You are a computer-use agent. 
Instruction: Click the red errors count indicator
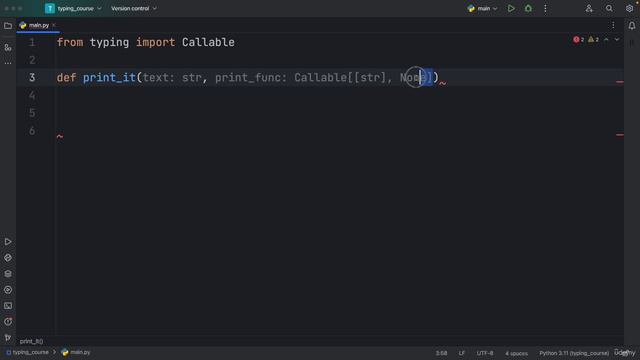tap(578, 40)
